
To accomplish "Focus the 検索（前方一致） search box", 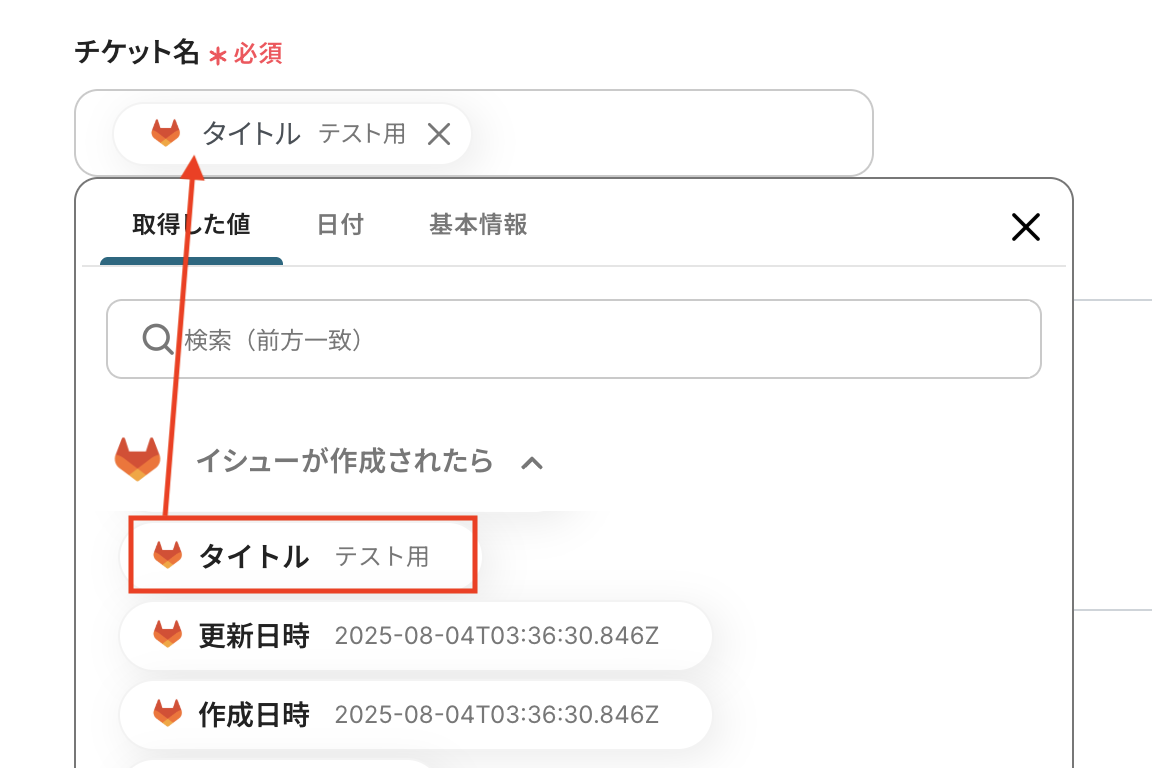I will 600,340.
